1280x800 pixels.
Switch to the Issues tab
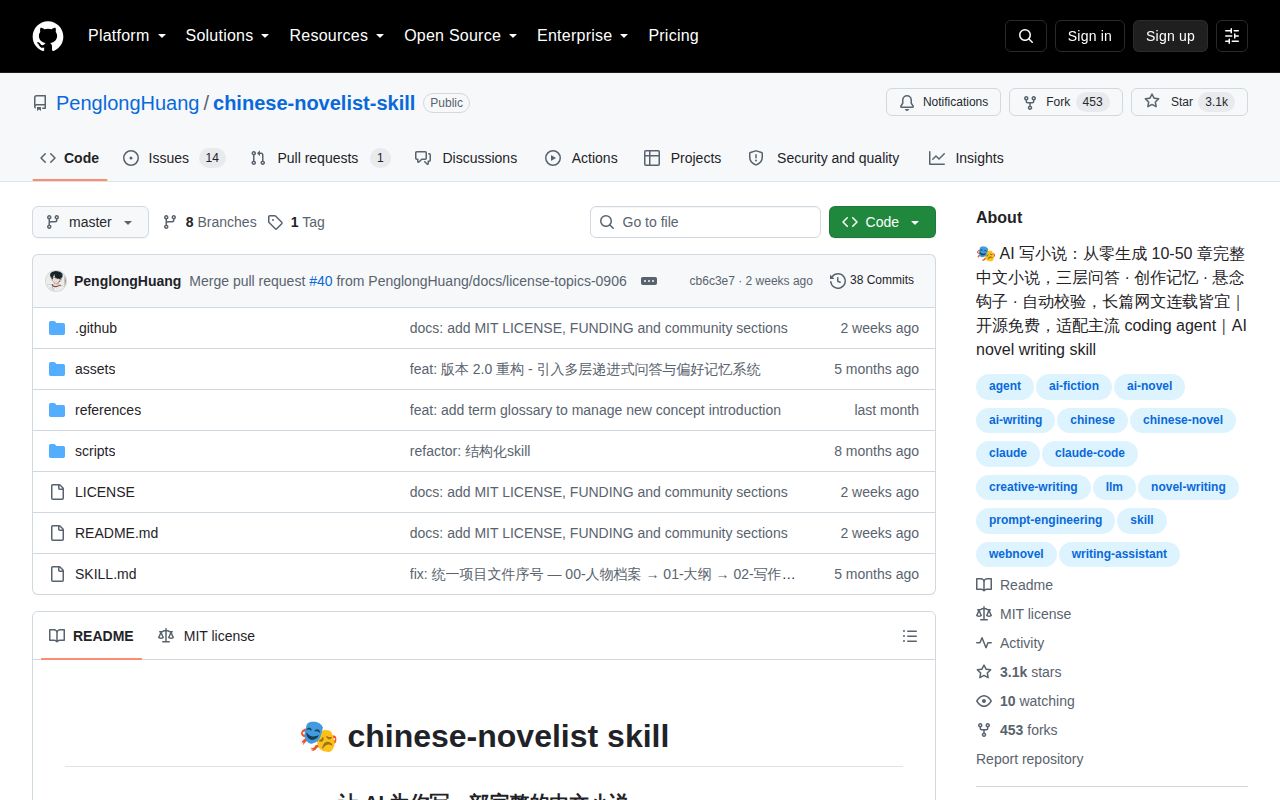tap(174, 158)
